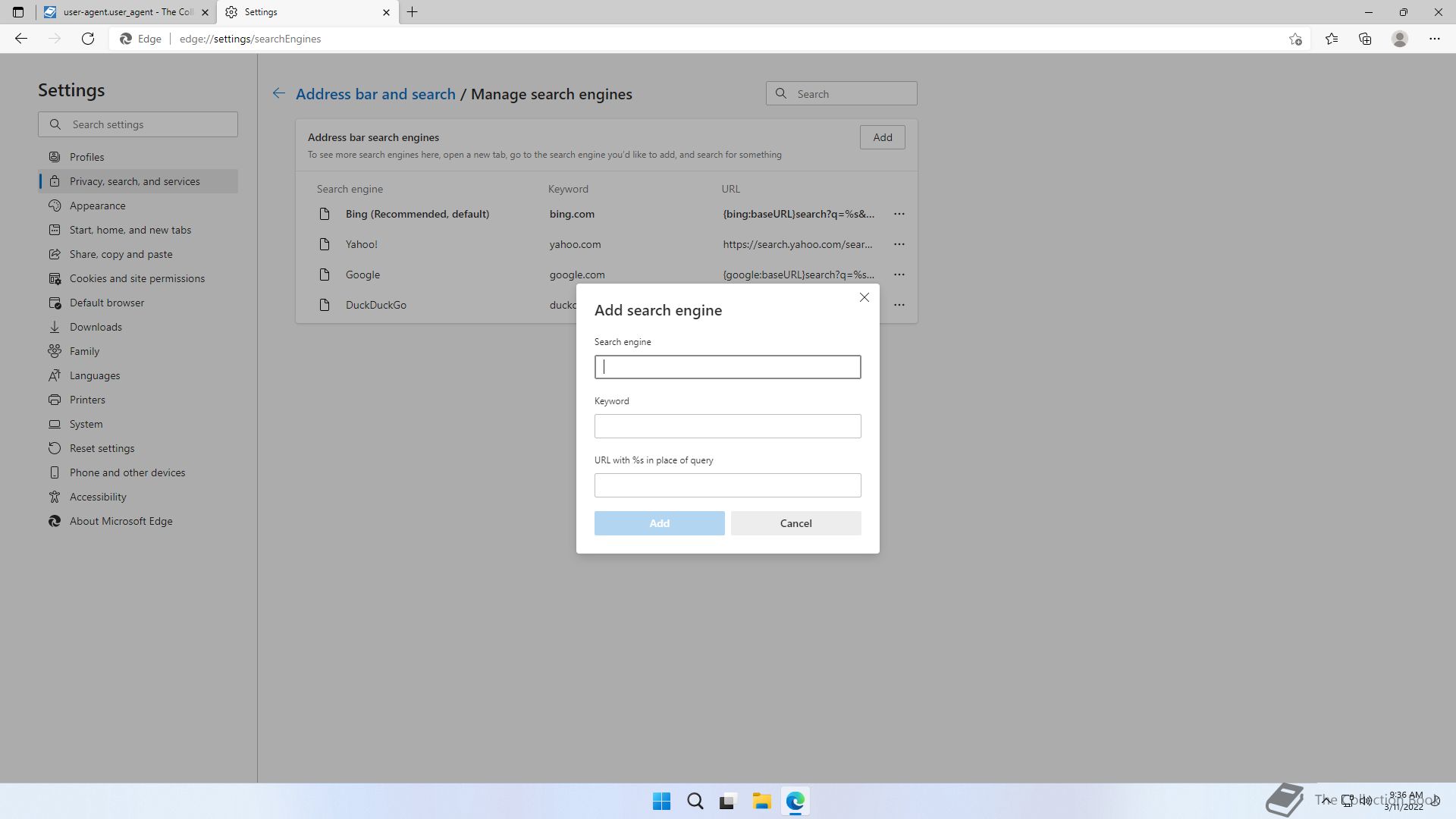
Task: Go back with the blue arrow icon
Action: 279,93
